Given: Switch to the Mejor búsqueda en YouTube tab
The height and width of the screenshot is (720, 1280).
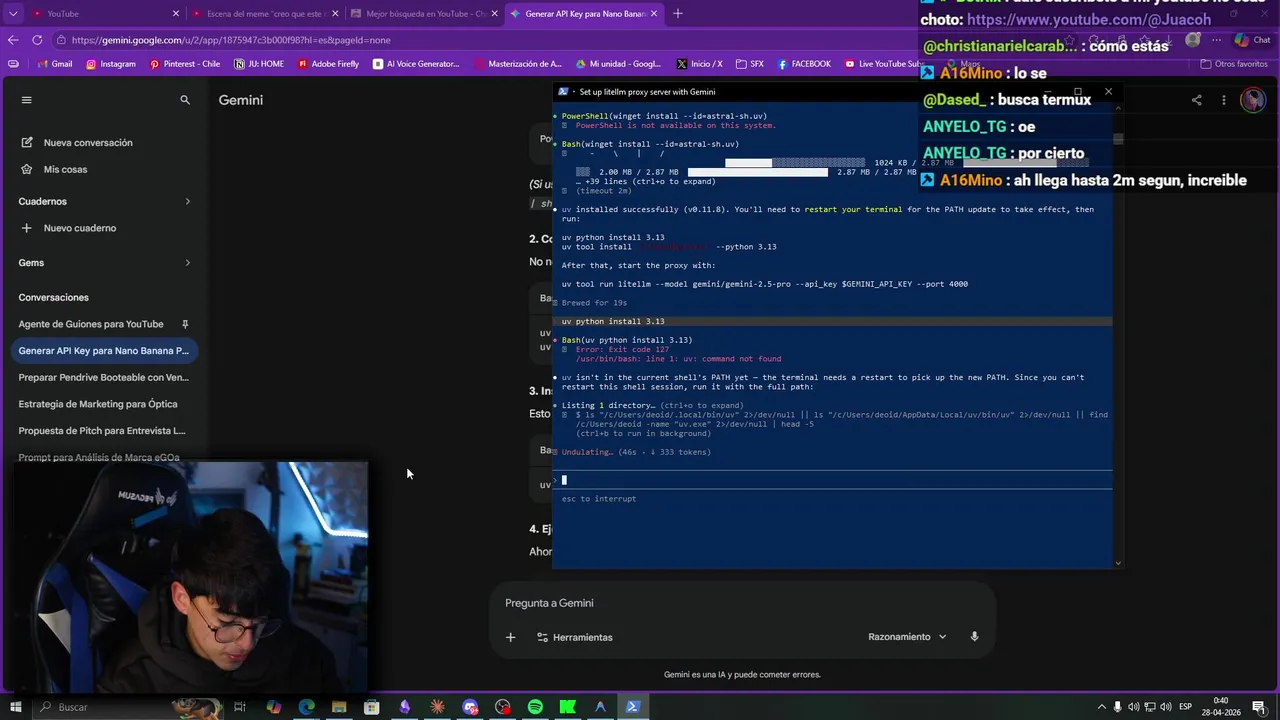Looking at the screenshot, I should 425,14.
